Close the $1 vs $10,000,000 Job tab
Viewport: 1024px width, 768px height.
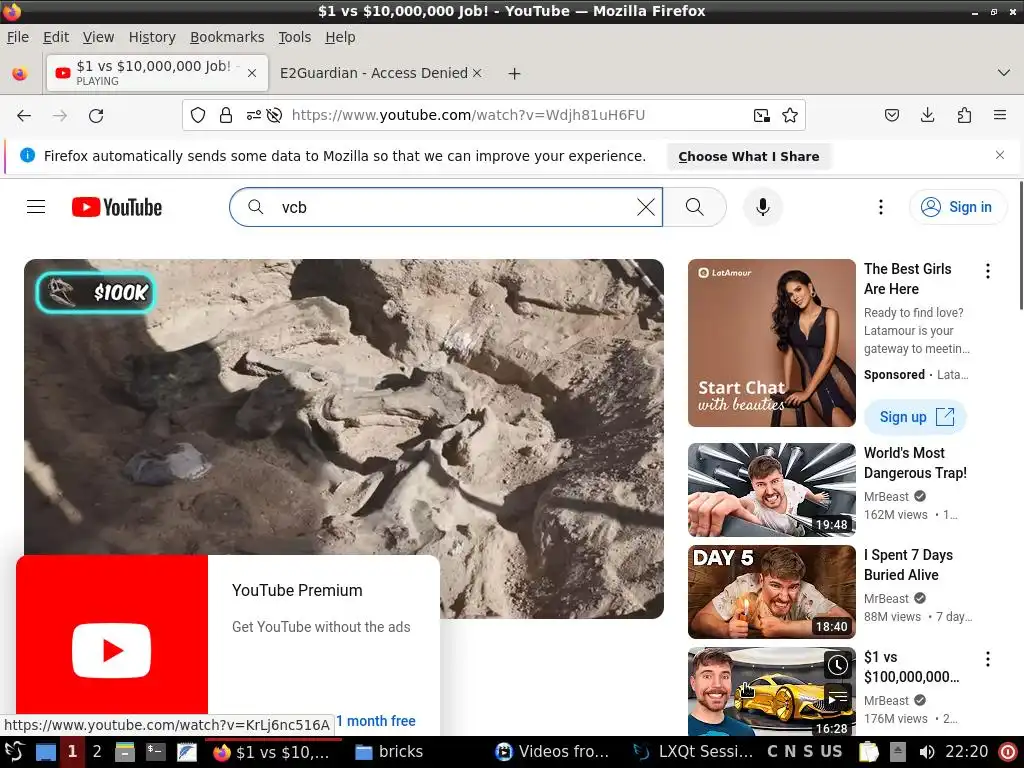point(252,73)
